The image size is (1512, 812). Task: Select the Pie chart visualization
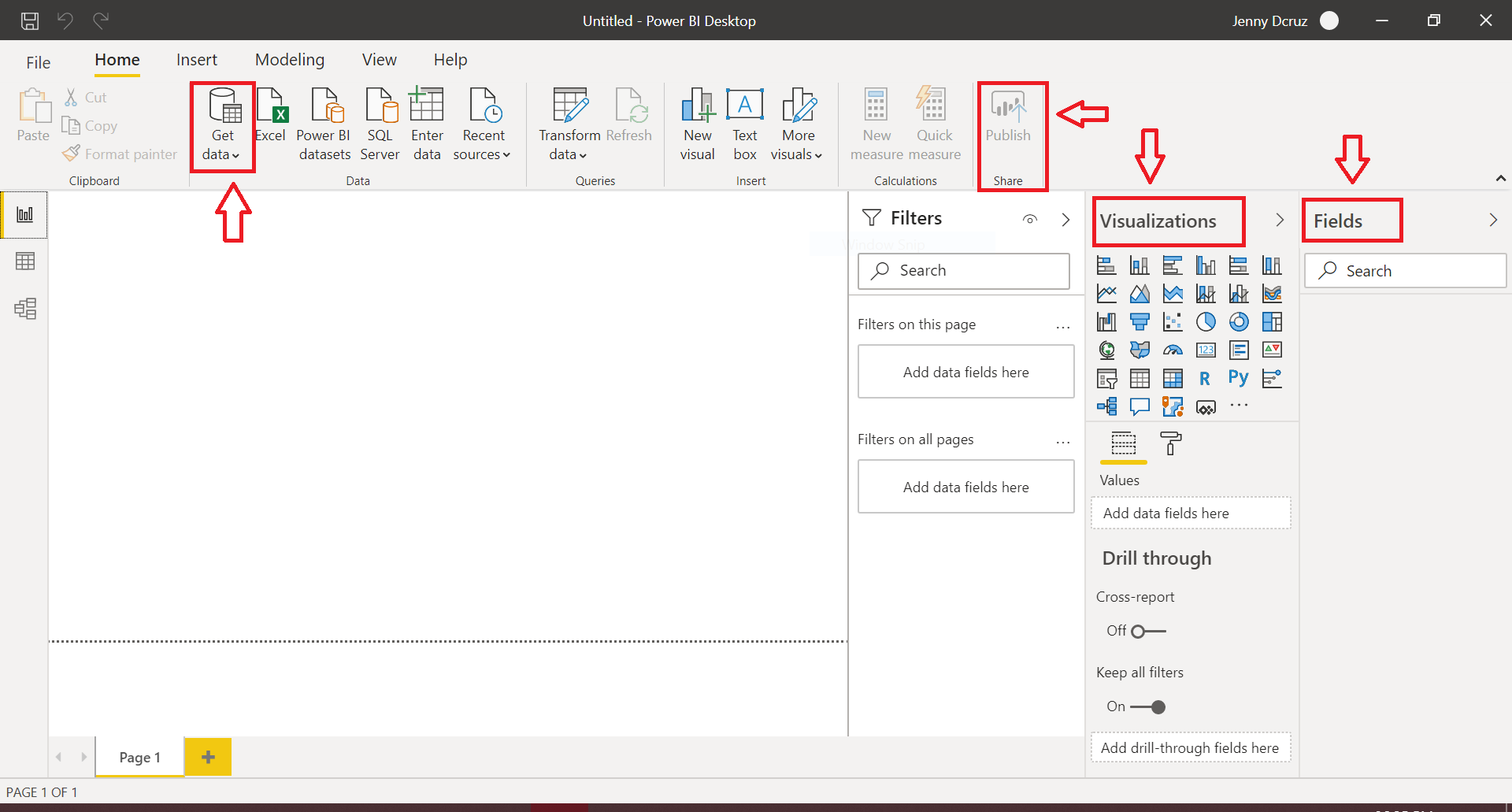tap(1206, 321)
